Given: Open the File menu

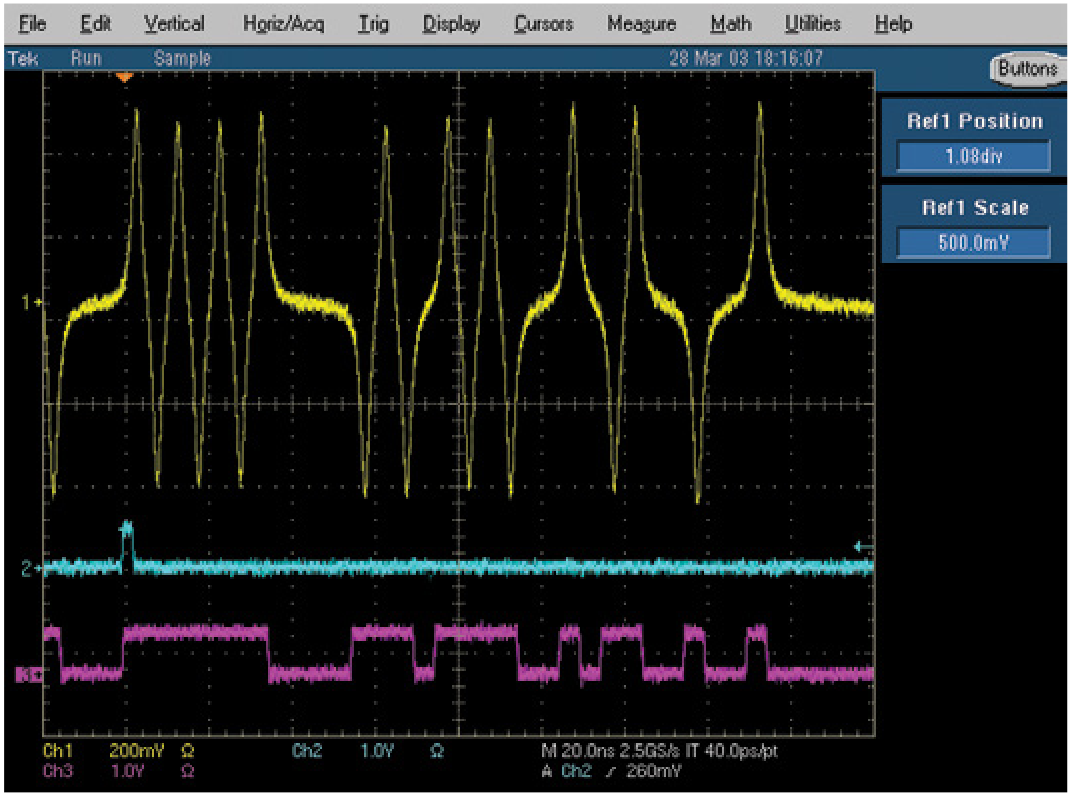Looking at the screenshot, I should click(x=32, y=24).
